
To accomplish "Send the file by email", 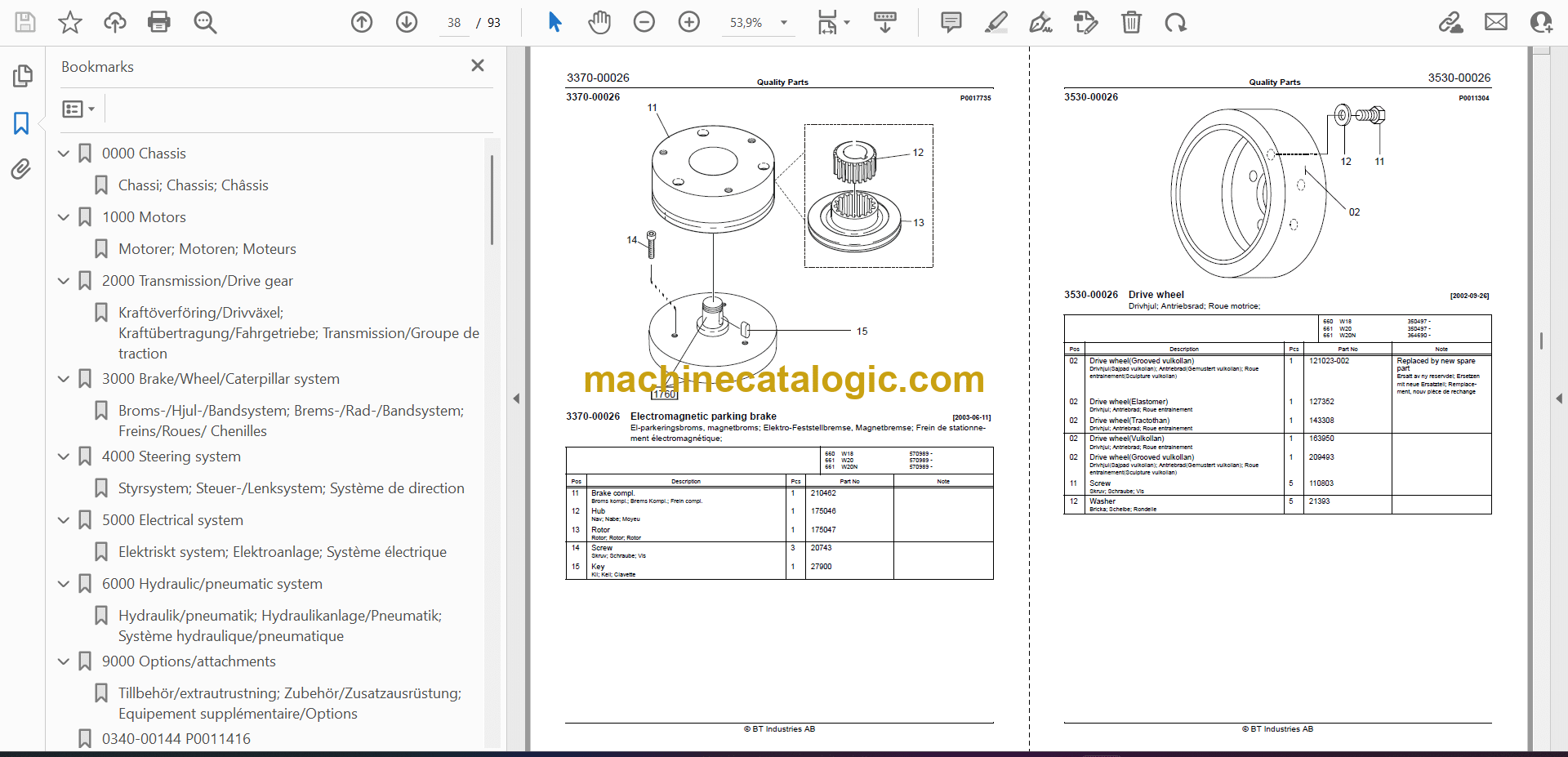I will click(1496, 22).
